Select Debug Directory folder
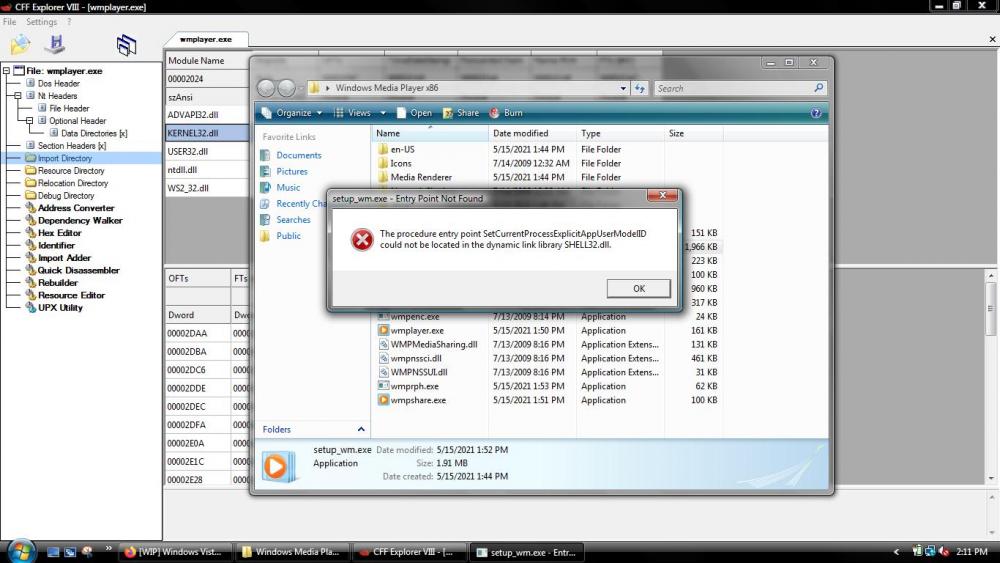 click(x=65, y=196)
